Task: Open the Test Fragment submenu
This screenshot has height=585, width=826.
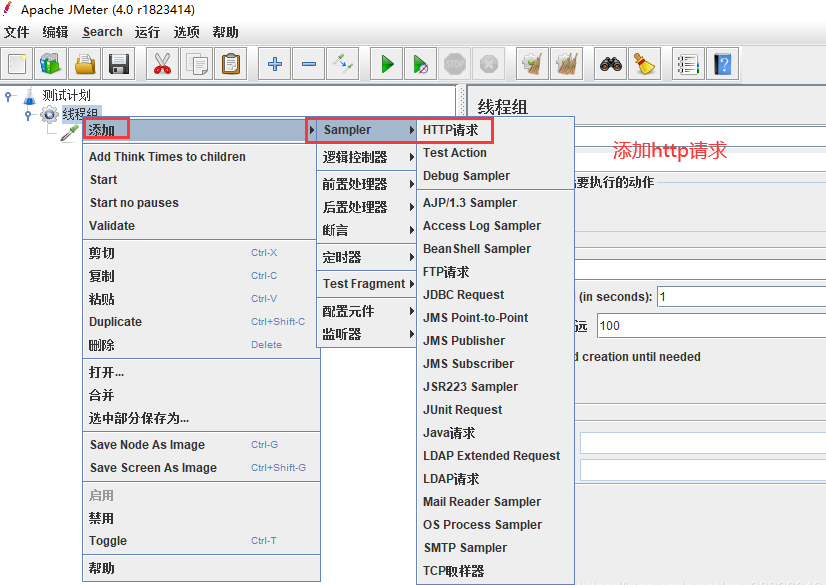Action: (x=366, y=284)
